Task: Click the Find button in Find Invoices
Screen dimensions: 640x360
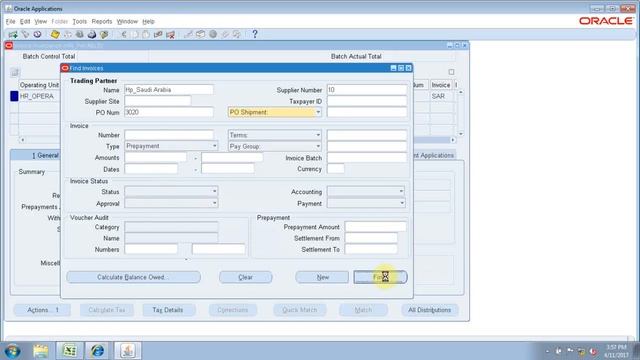Action: pos(380,277)
